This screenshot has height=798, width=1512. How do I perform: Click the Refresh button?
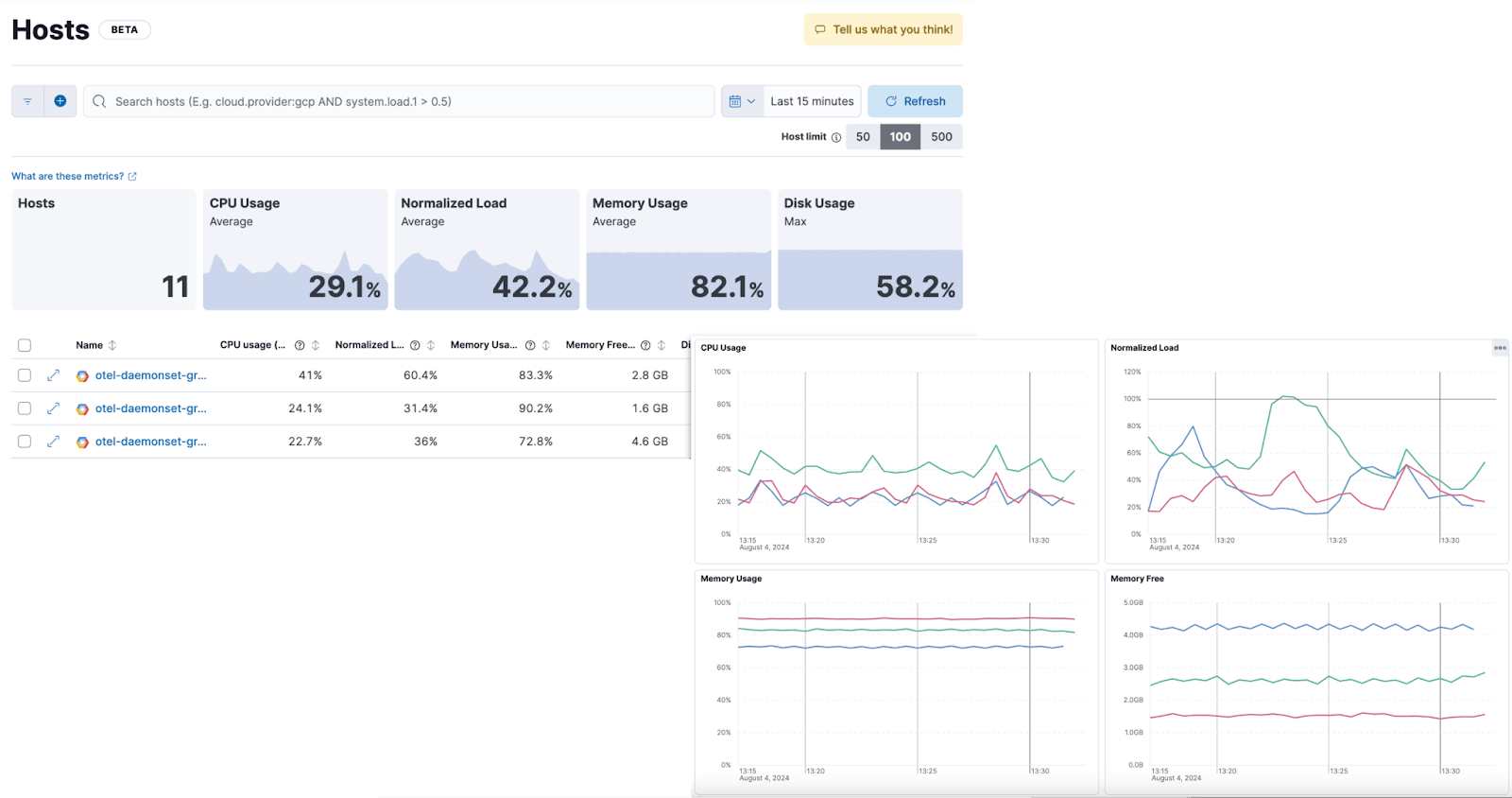[915, 101]
